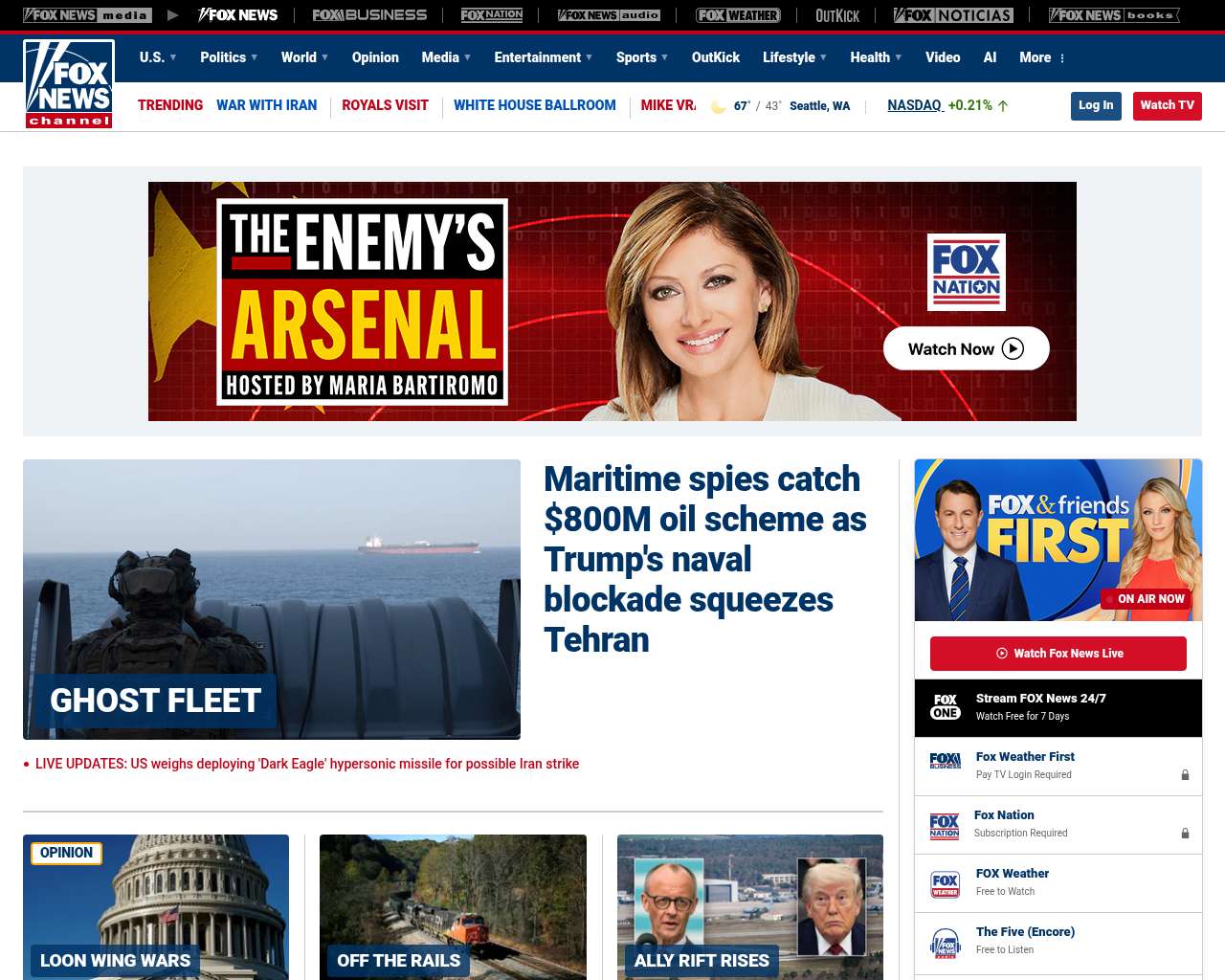
Task: Click the Fox Nation icon in the sidebar list
Action: coord(945,826)
